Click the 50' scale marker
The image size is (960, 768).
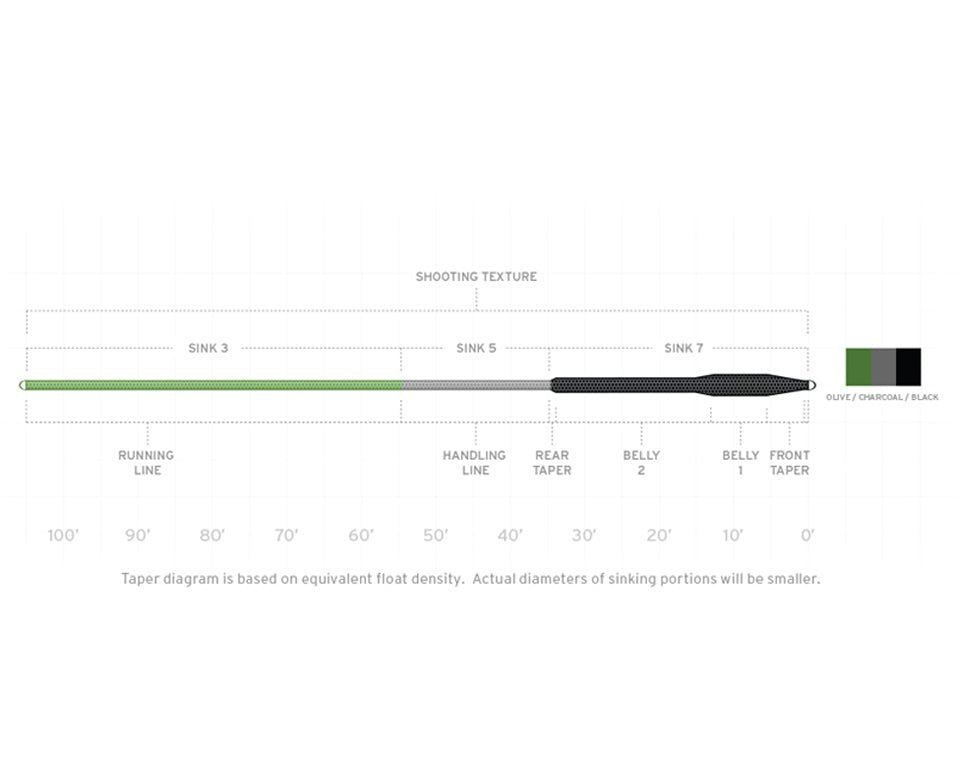tap(435, 535)
